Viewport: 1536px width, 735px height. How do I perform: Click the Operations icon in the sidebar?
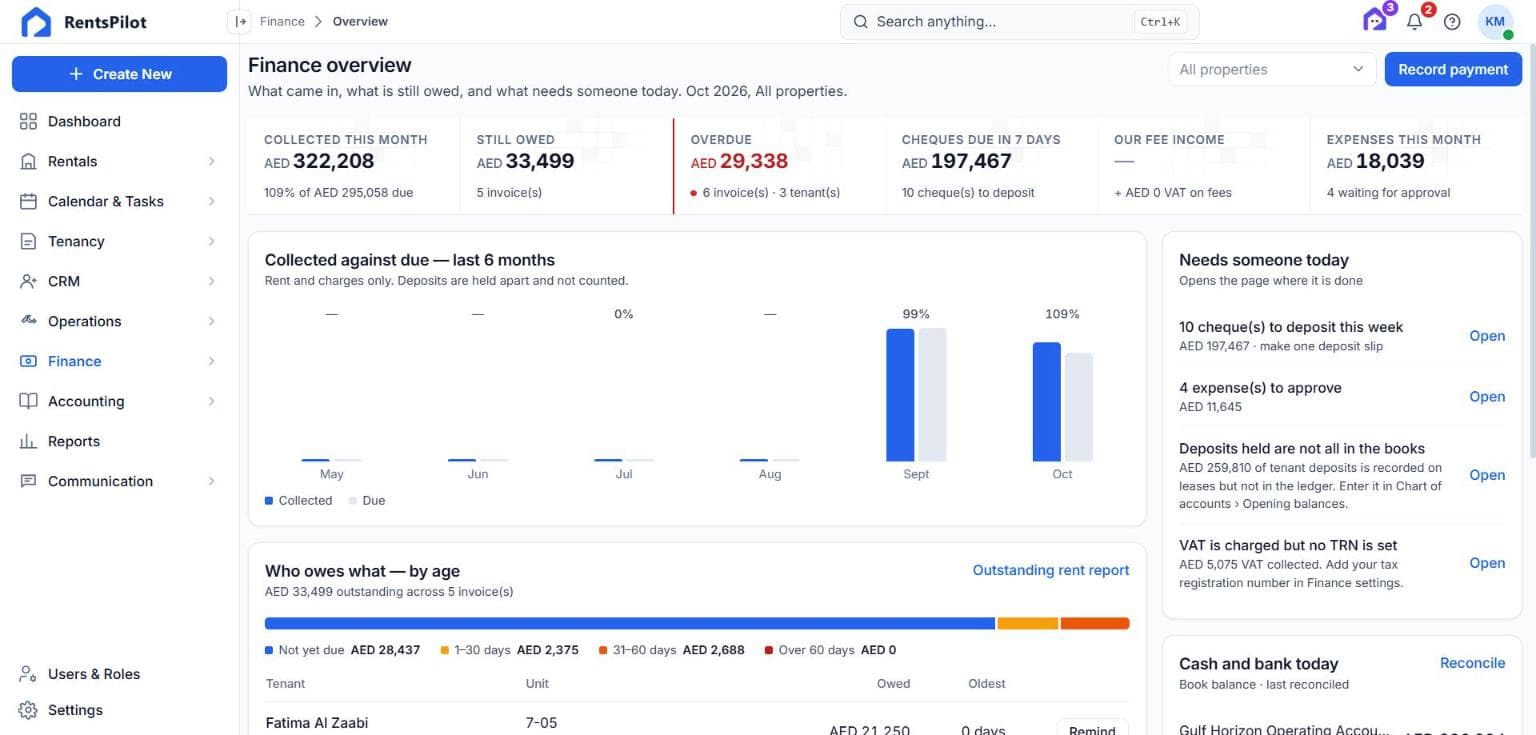(28, 321)
